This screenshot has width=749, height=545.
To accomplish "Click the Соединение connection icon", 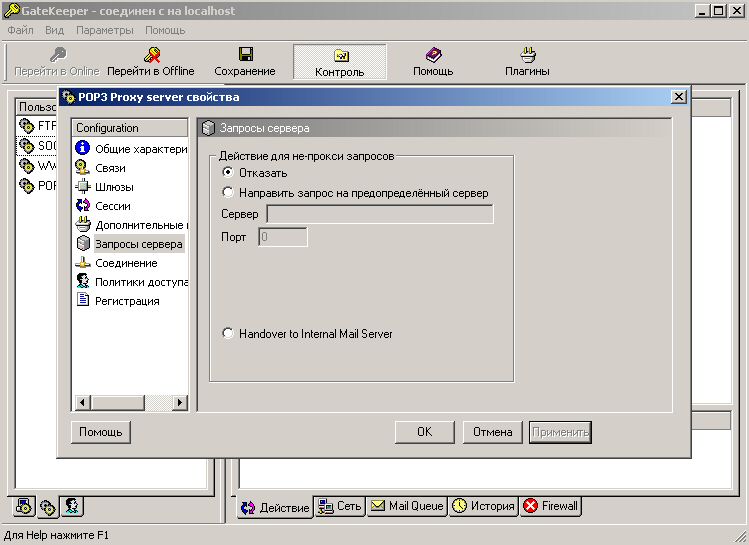I will point(83,262).
